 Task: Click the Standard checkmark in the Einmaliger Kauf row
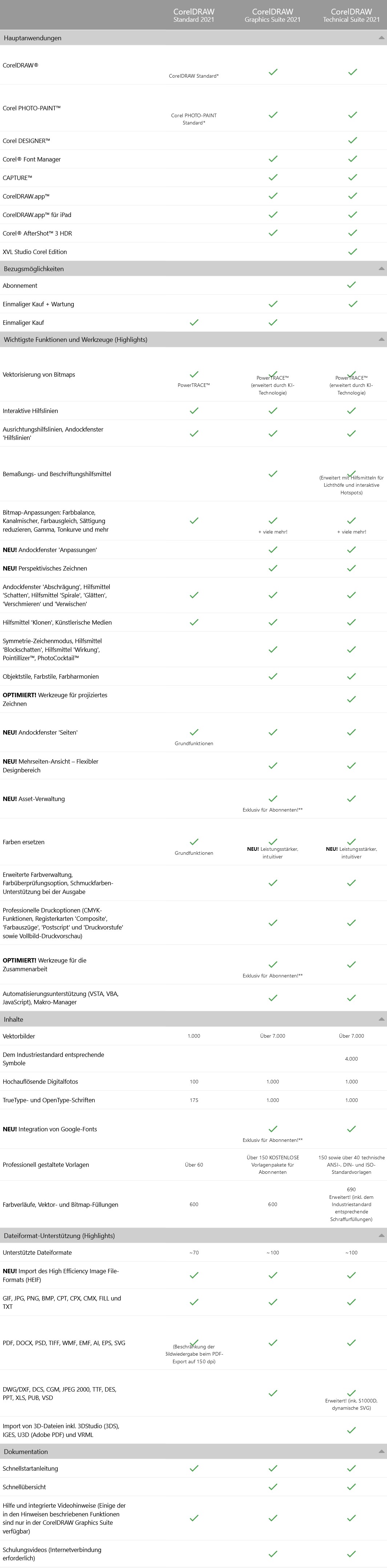[x=194, y=323]
